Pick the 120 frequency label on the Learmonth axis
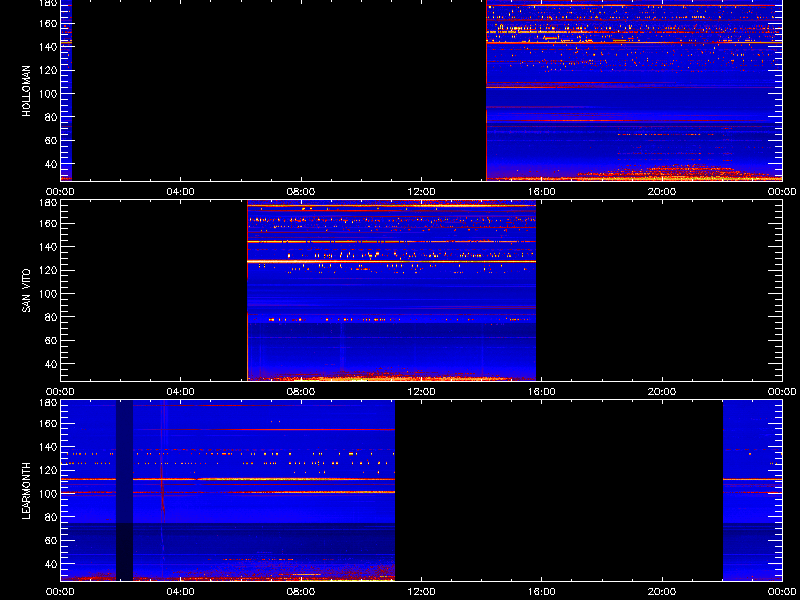 tap(49, 470)
